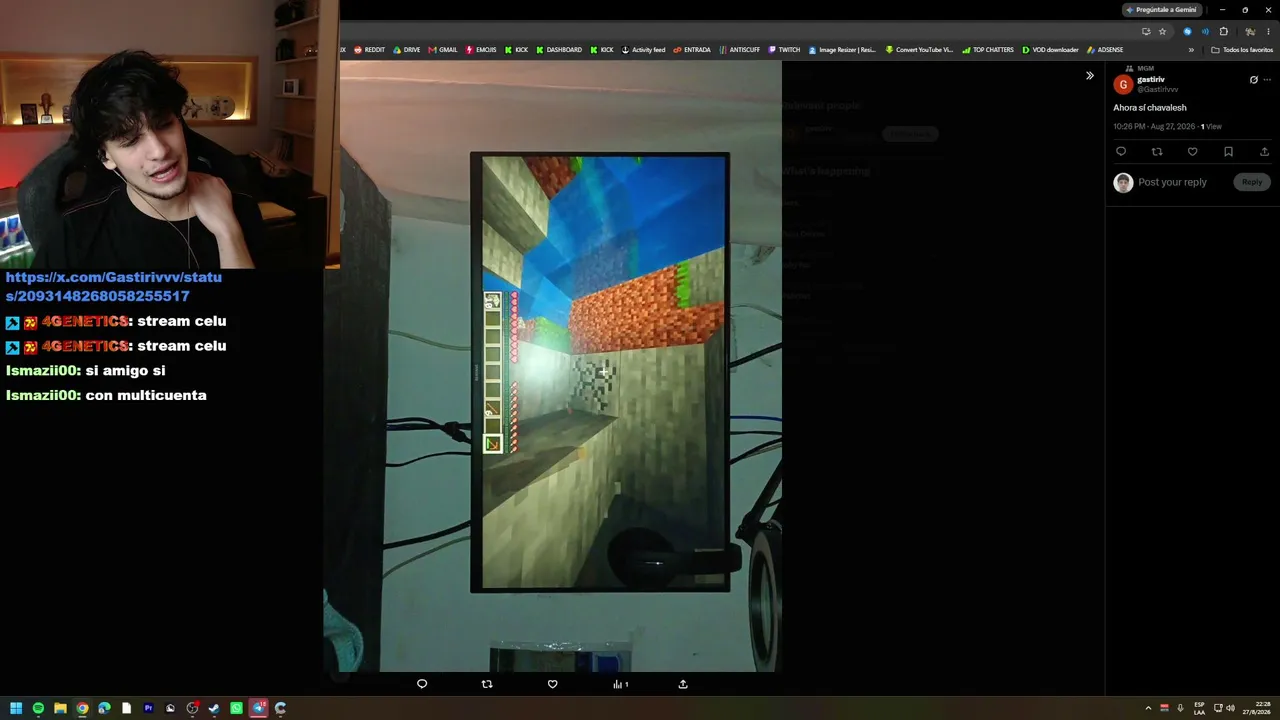Open the Chrome extensions puzzle icon
The height and width of the screenshot is (720, 1280).
click(1223, 31)
